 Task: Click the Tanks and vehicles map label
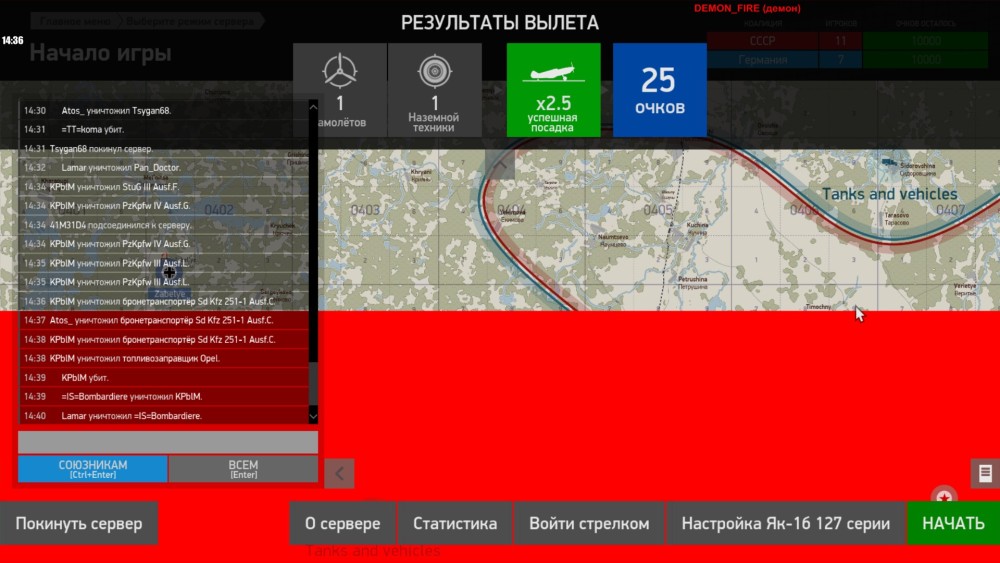pyautogui.click(x=889, y=194)
